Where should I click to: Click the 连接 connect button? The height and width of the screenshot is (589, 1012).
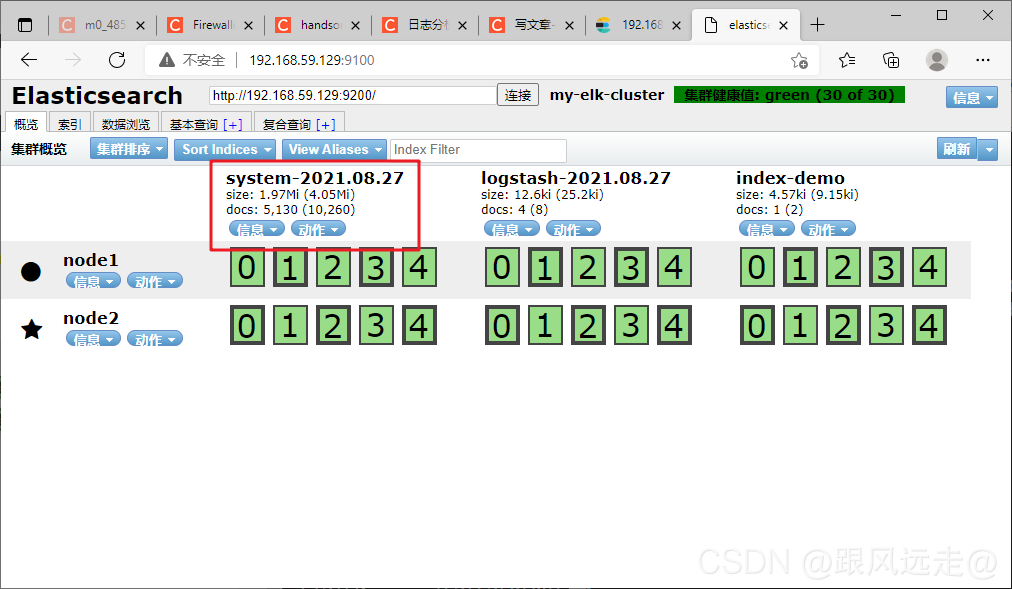pos(518,95)
